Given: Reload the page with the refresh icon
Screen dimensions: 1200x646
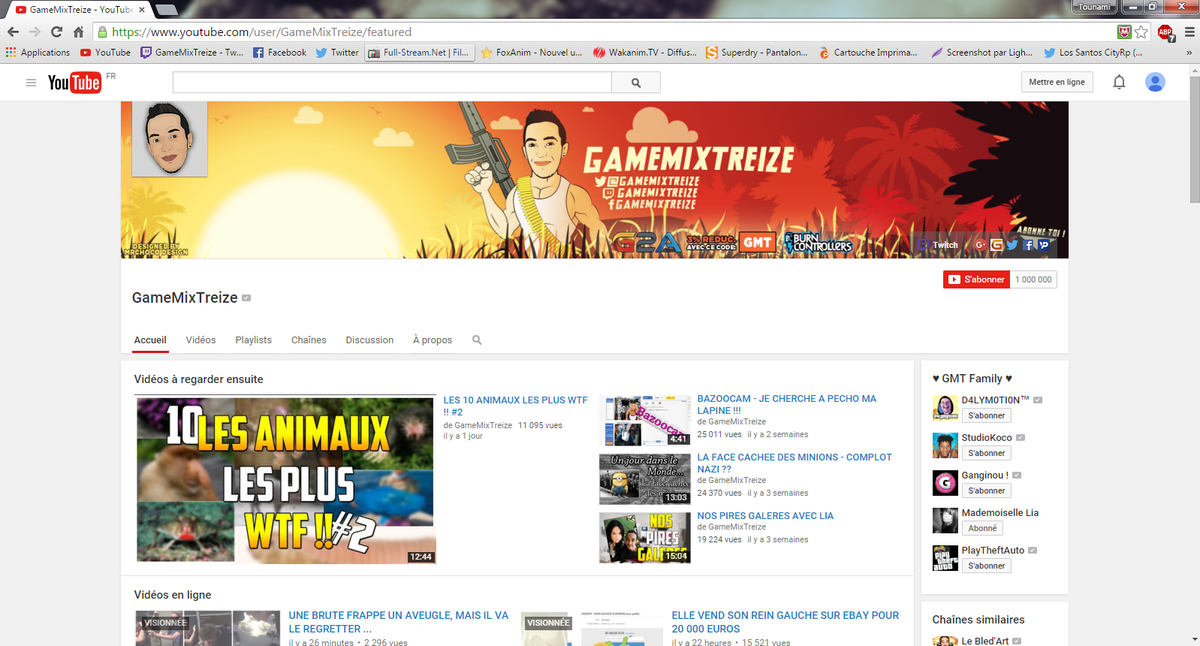Looking at the screenshot, I should pyautogui.click(x=59, y=32).
